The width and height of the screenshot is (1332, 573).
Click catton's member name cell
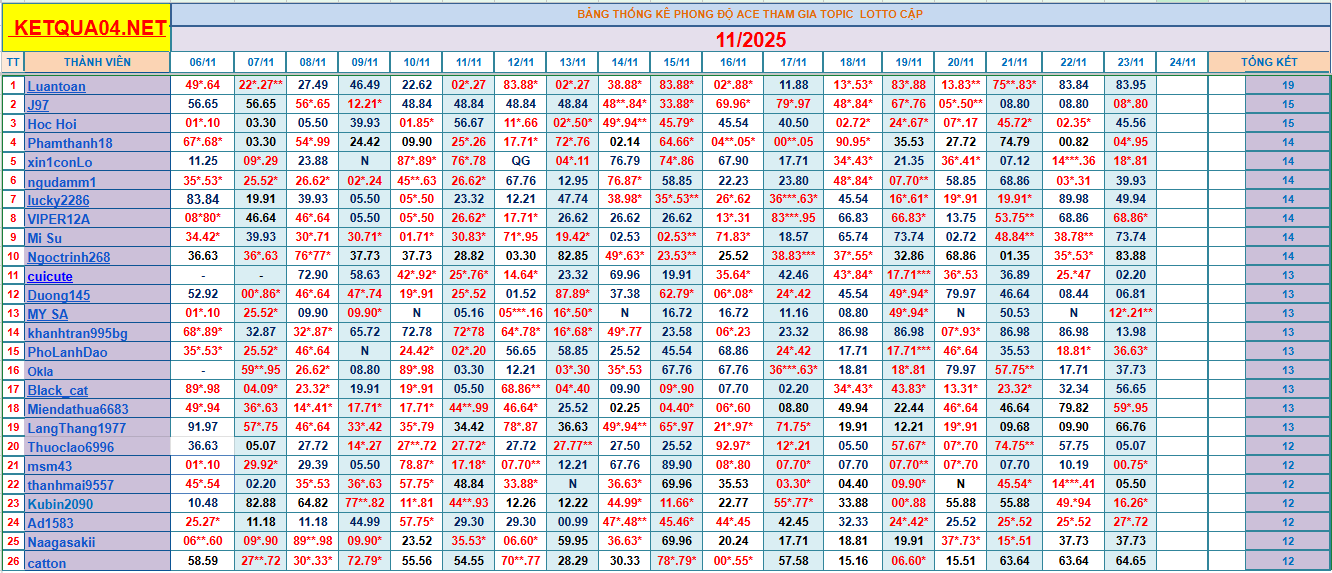click(47, 562)
